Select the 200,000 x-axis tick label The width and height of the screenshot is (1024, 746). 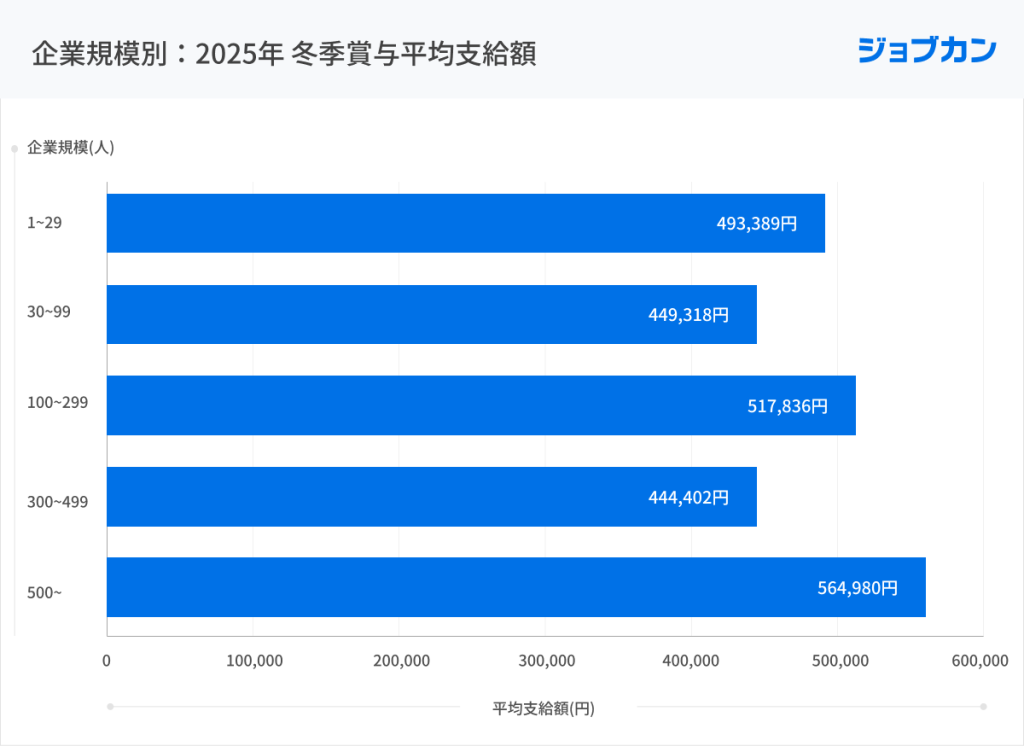399,660
